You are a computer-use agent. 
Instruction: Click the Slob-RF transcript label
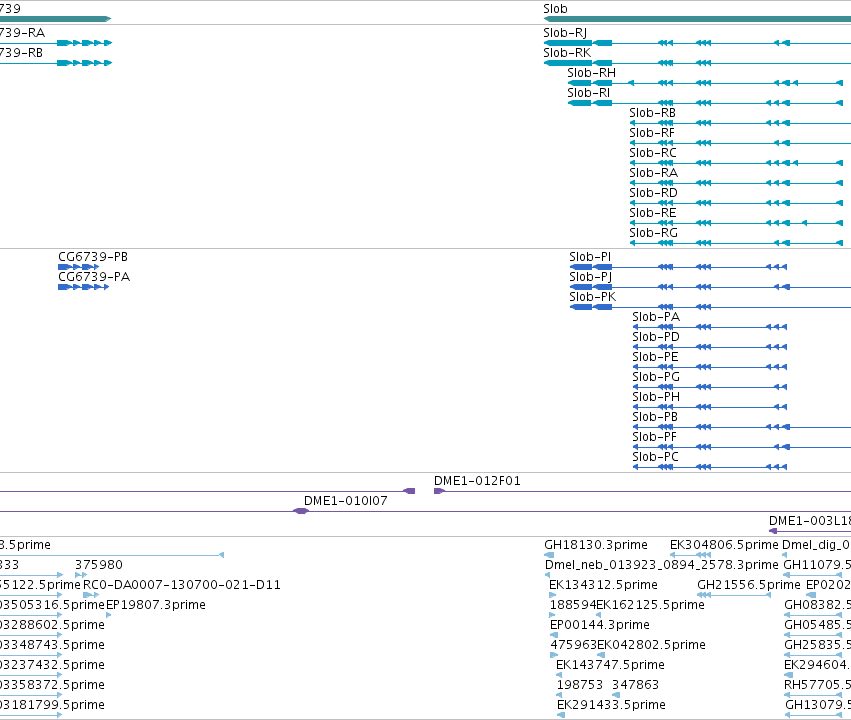coord(652,133)
